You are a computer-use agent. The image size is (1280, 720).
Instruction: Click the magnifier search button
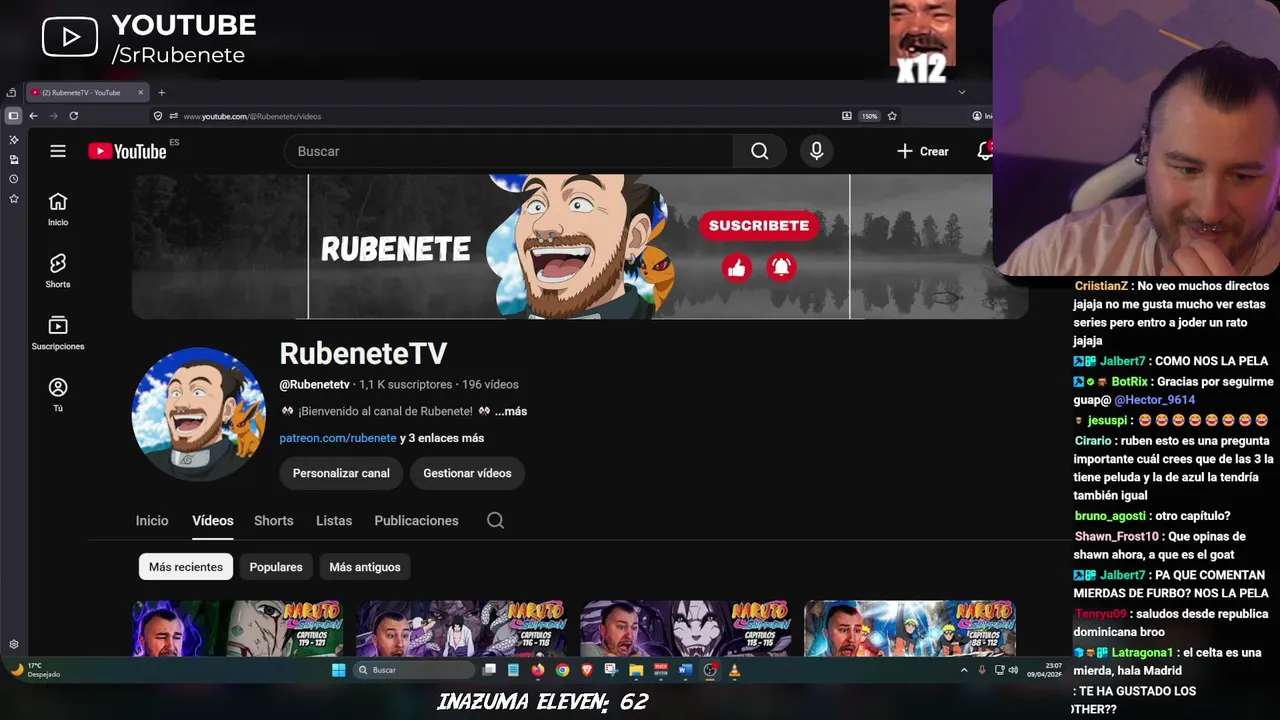click(760, 151)
